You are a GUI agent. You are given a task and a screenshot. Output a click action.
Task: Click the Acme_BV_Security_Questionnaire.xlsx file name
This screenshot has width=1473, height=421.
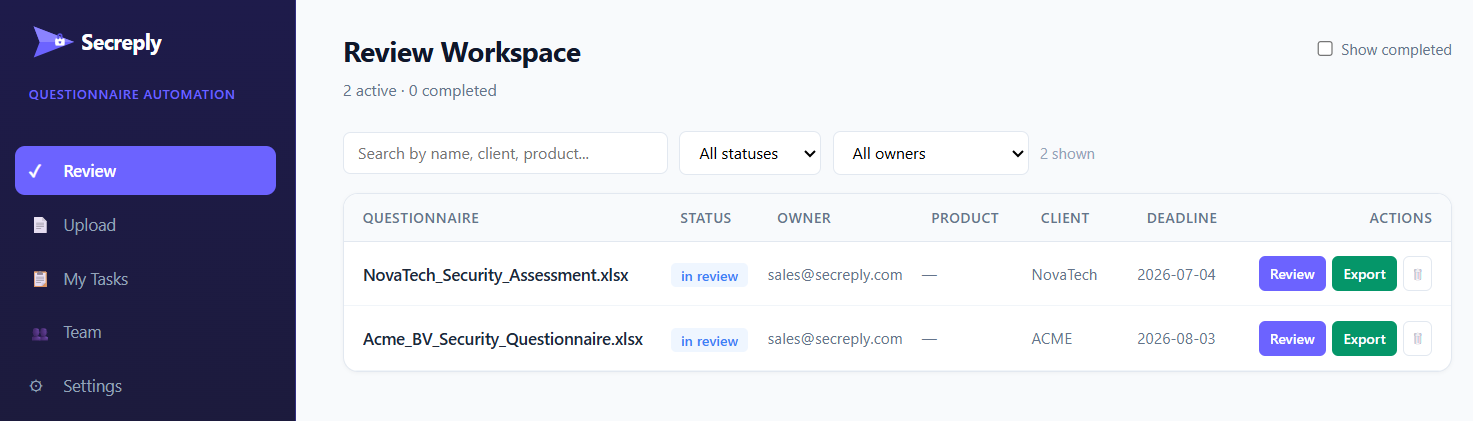coord(503,340)
